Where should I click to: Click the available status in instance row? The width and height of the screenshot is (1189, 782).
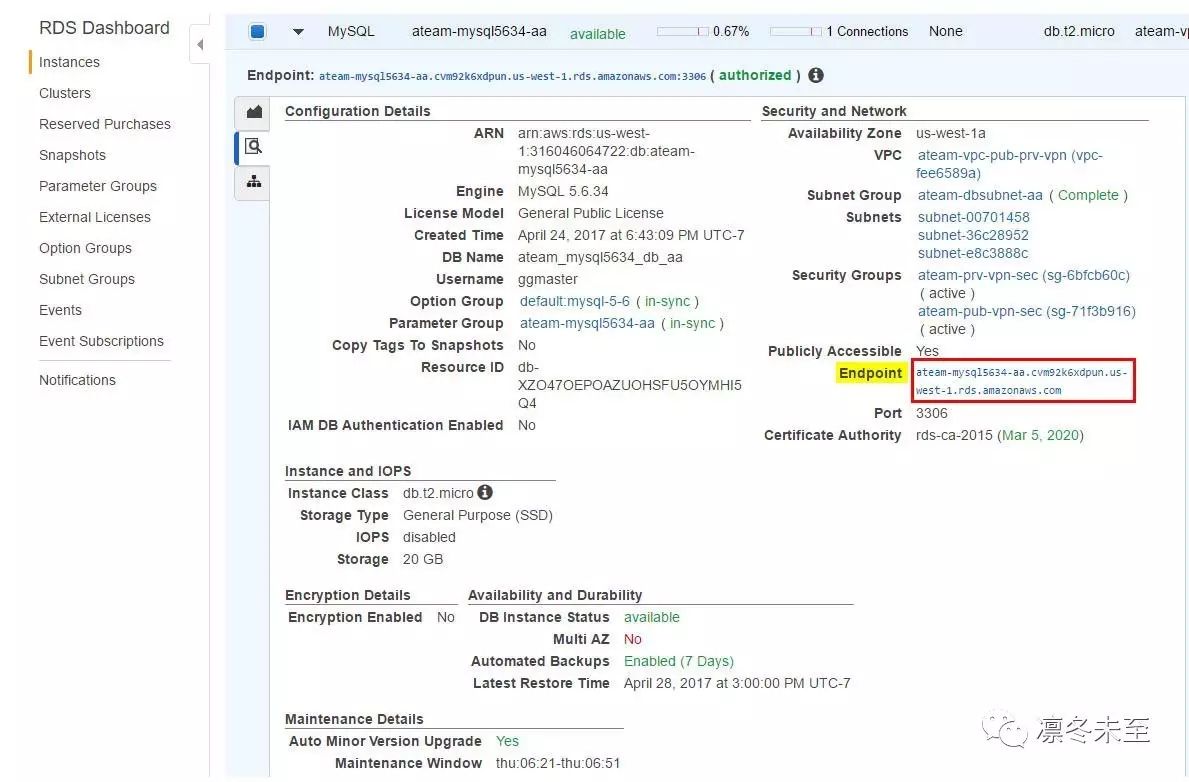(x=598, y=34)
